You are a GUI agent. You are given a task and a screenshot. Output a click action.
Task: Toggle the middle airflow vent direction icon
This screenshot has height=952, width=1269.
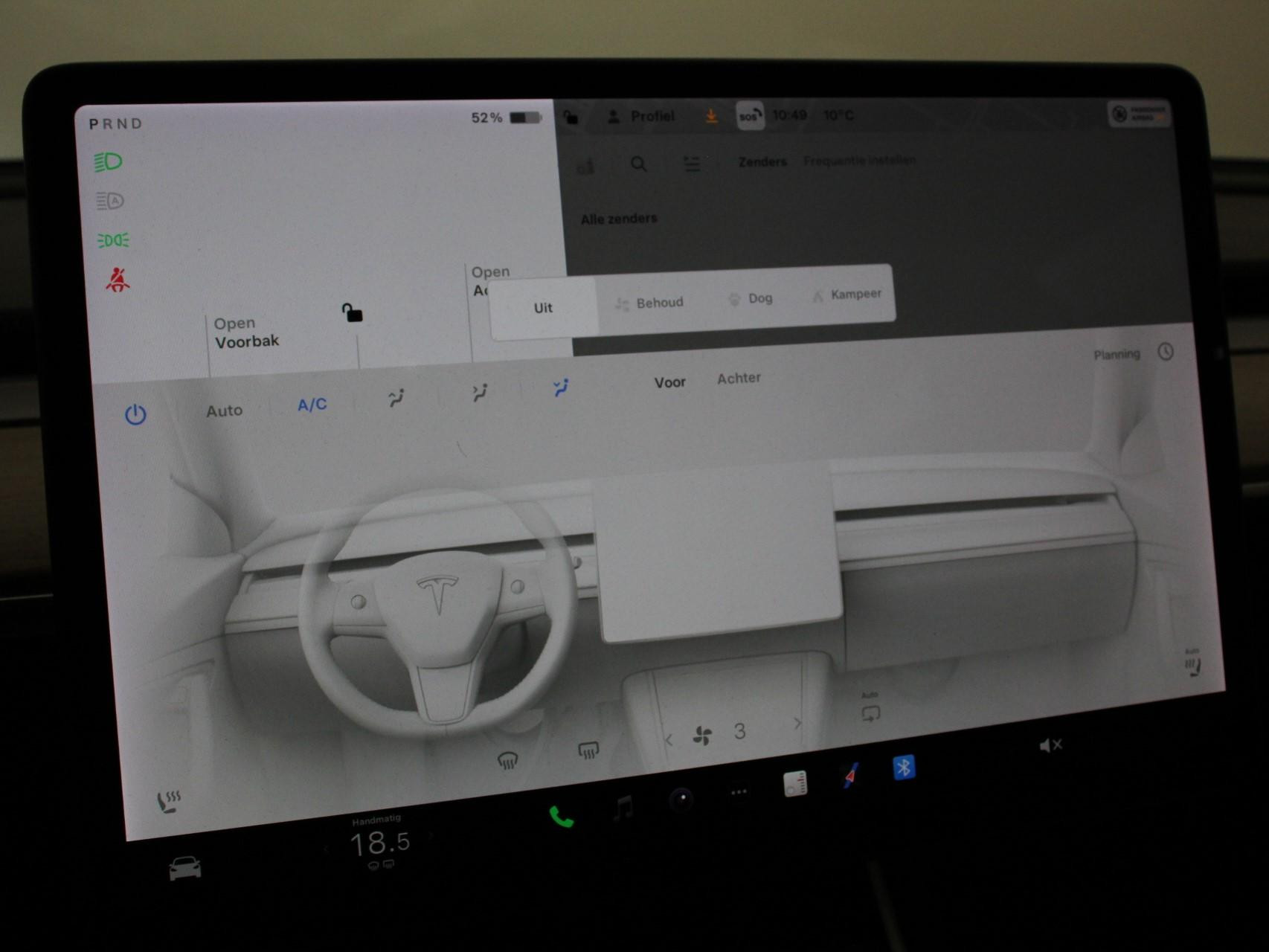point(480,392)
